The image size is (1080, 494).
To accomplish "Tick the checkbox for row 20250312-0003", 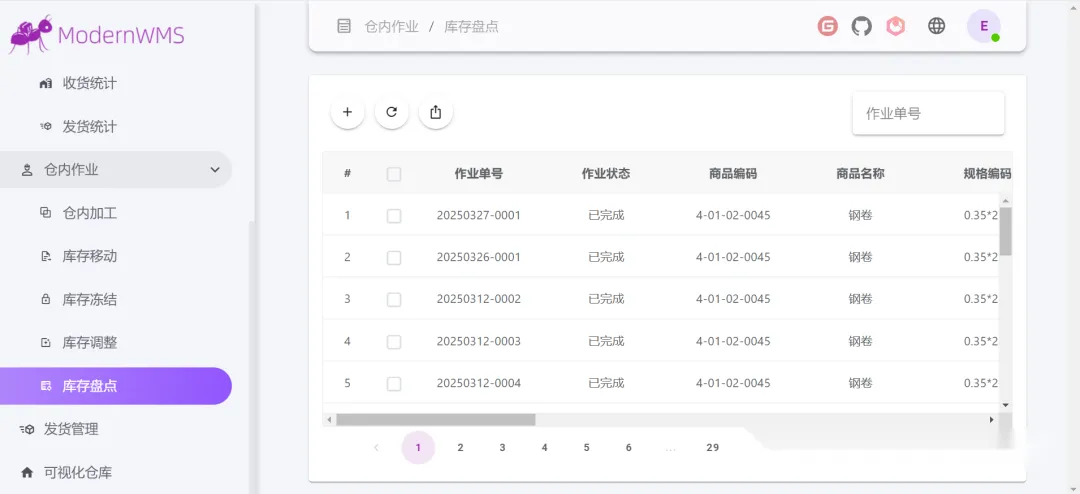I will point(394,342).
